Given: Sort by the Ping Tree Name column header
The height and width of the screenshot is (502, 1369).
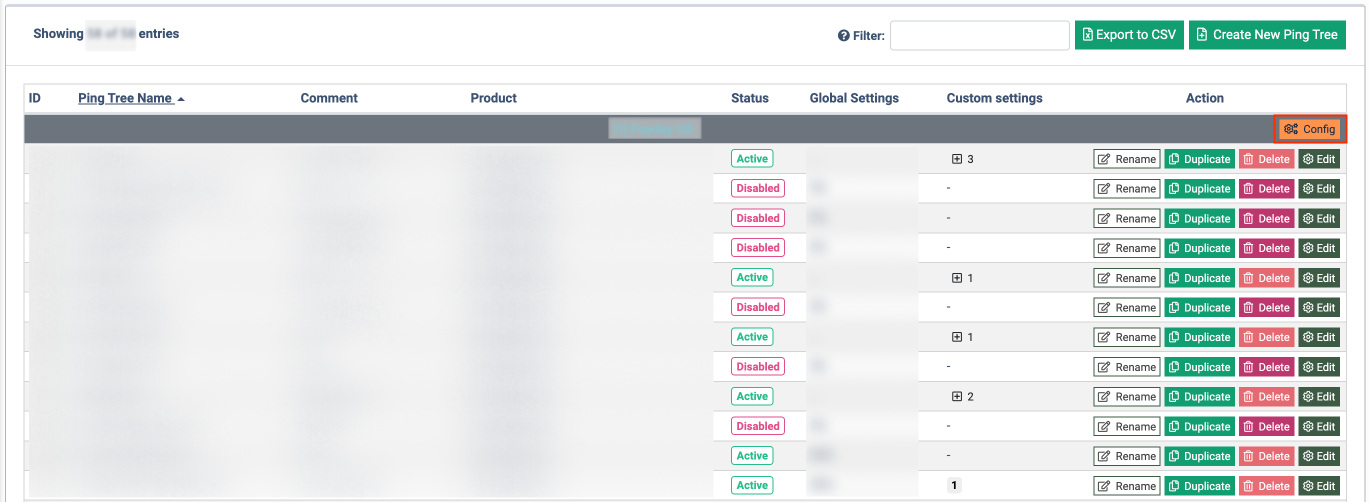Looking at the screenshot, I should (x=125, y=98).
